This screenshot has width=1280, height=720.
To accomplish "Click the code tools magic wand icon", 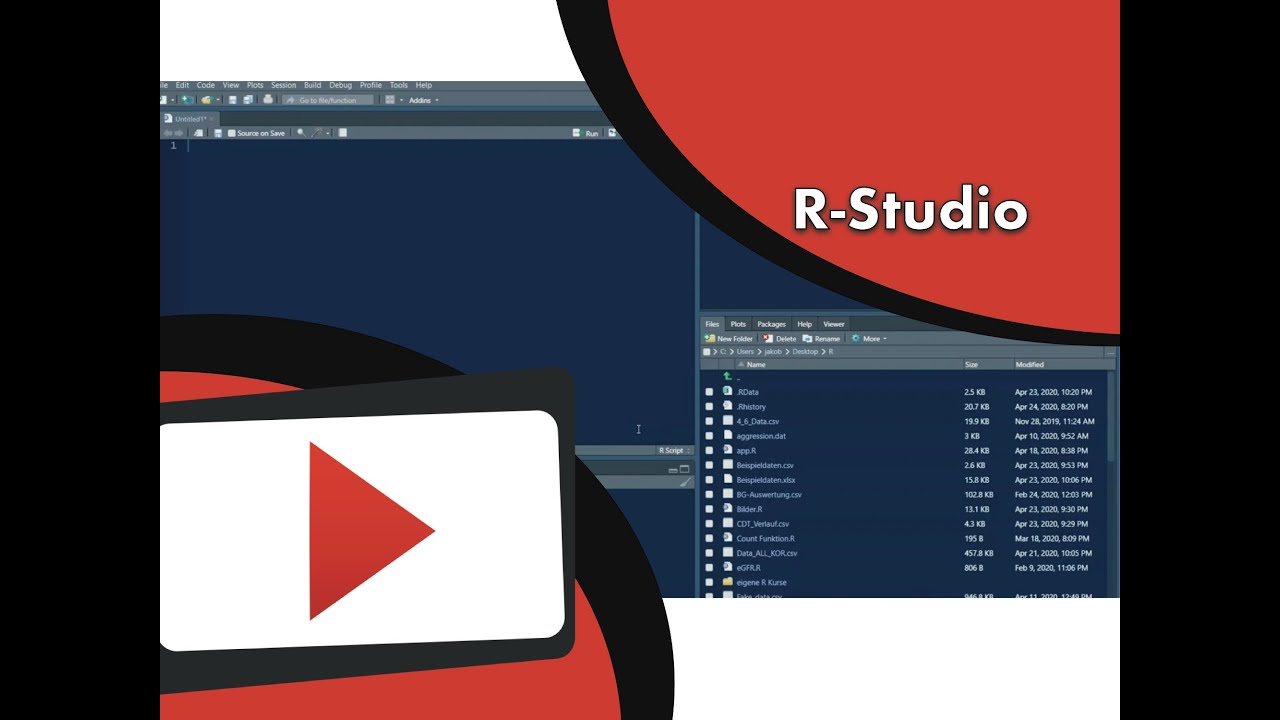I will pyautogui.click(x=317, y=133).
